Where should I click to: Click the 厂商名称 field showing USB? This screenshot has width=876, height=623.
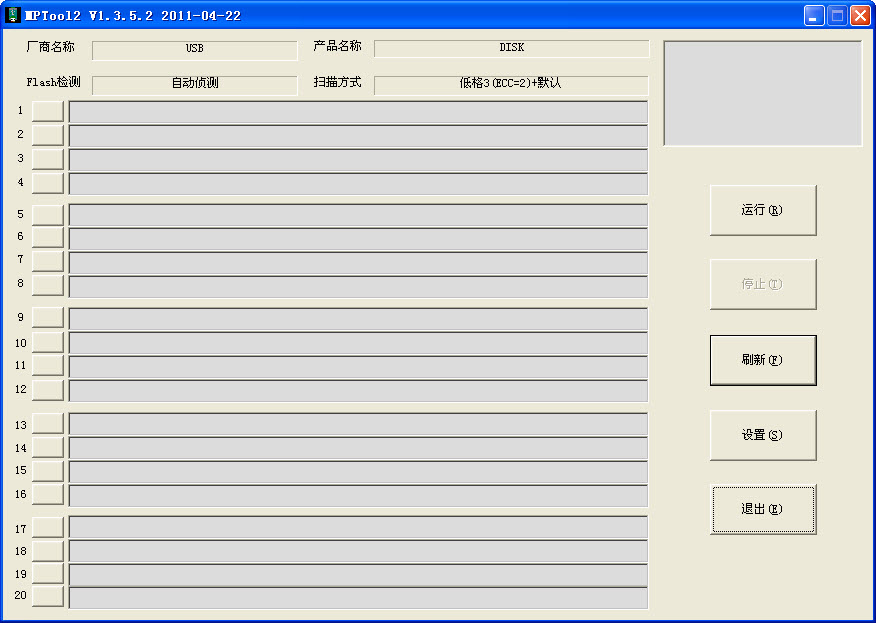pos(194,49)
